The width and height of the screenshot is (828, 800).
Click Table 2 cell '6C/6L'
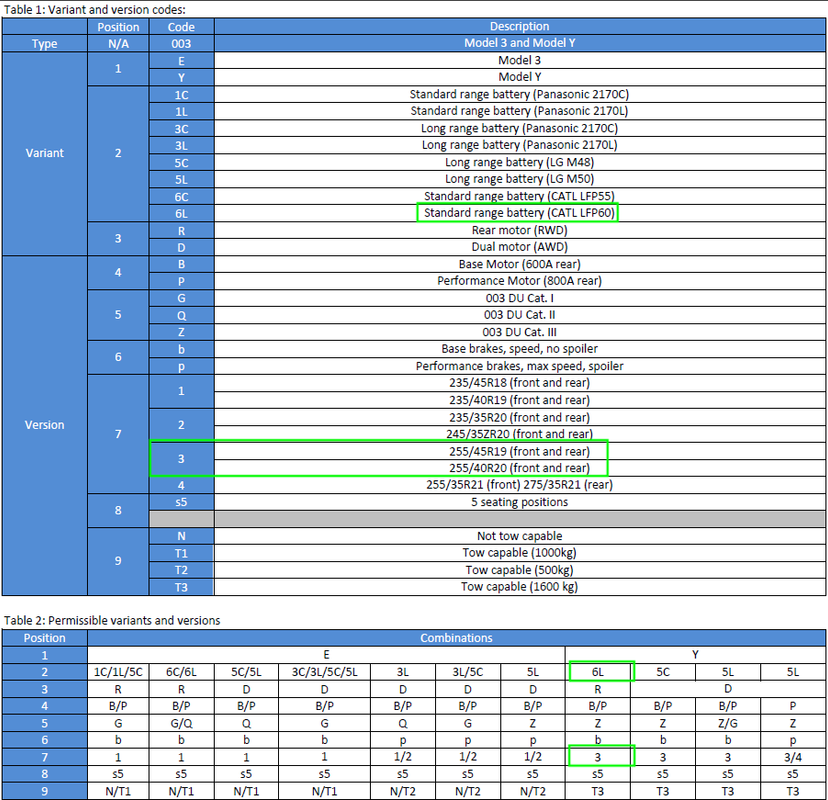coord(181,672)
